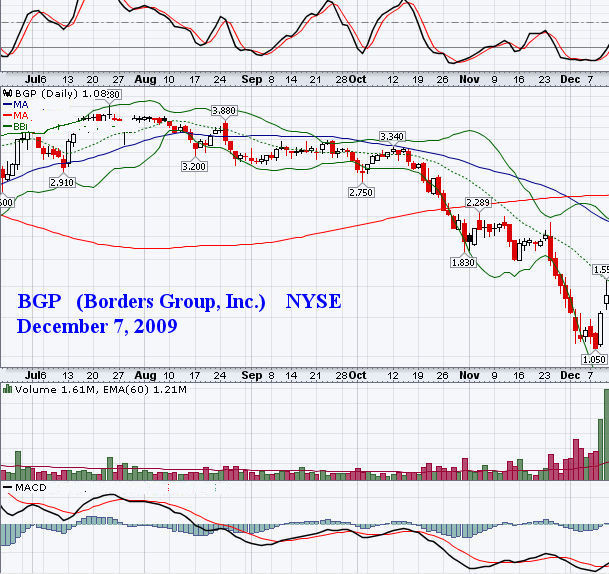
Task: Click the 1.050 price low label
Action: click(594, 360)
